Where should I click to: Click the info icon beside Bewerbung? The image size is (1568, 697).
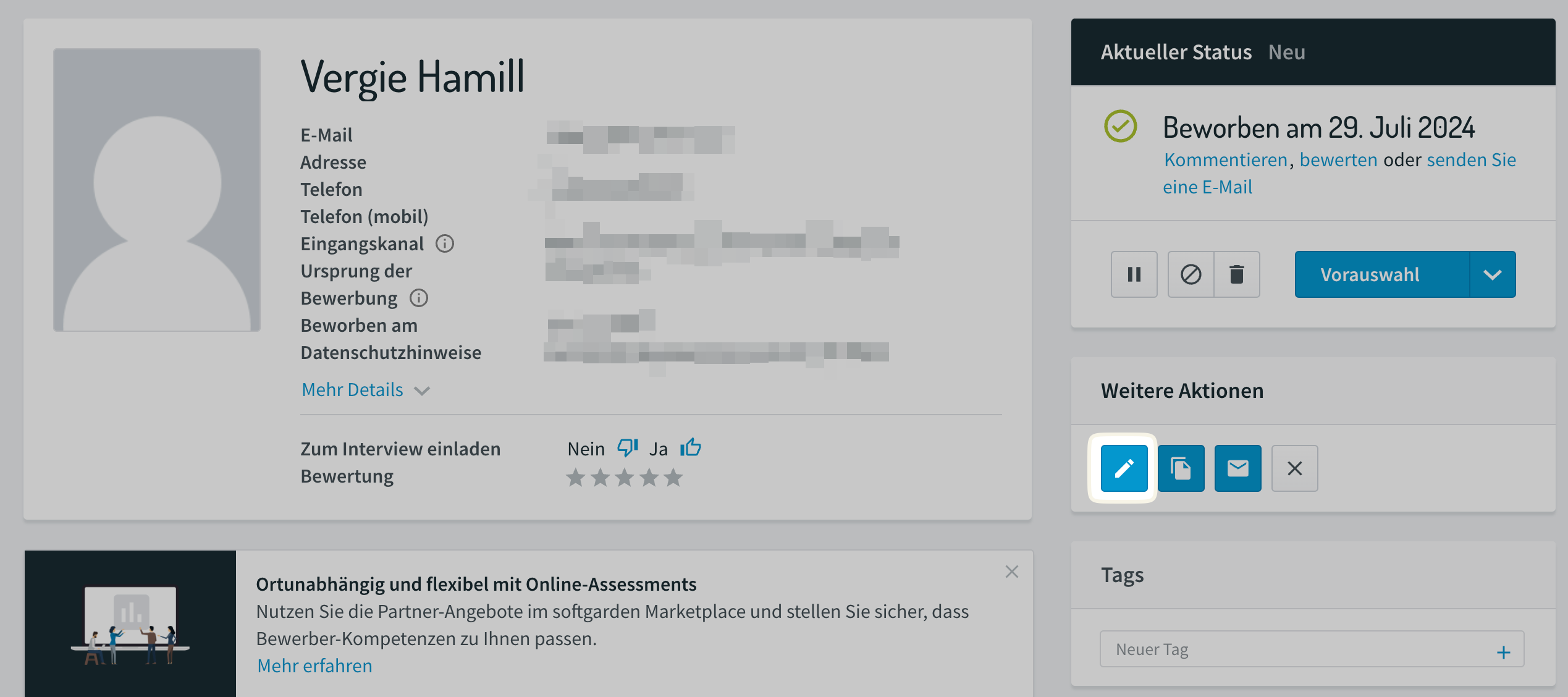pos(418,298)
